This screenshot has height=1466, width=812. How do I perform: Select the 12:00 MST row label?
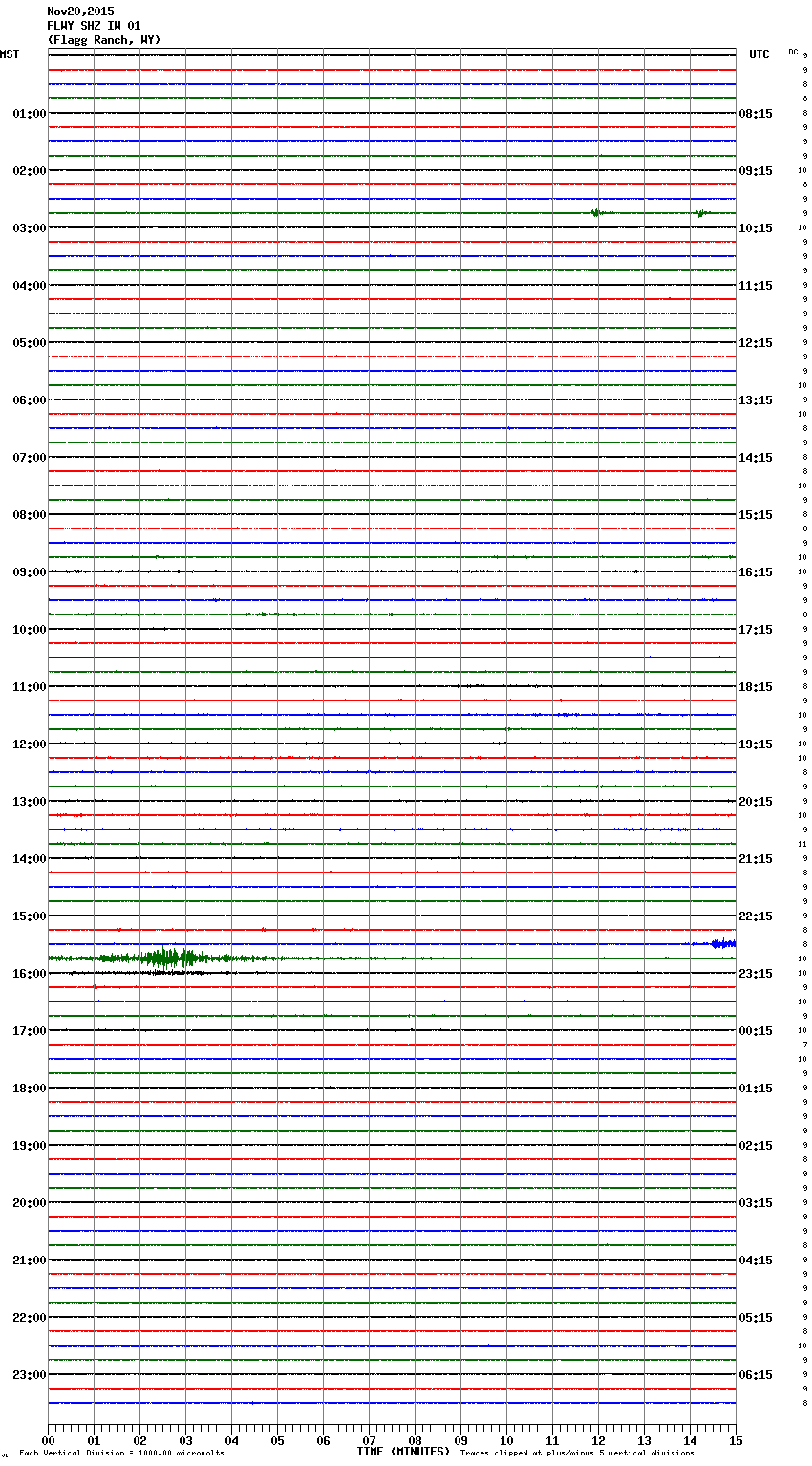coord(29,744)
